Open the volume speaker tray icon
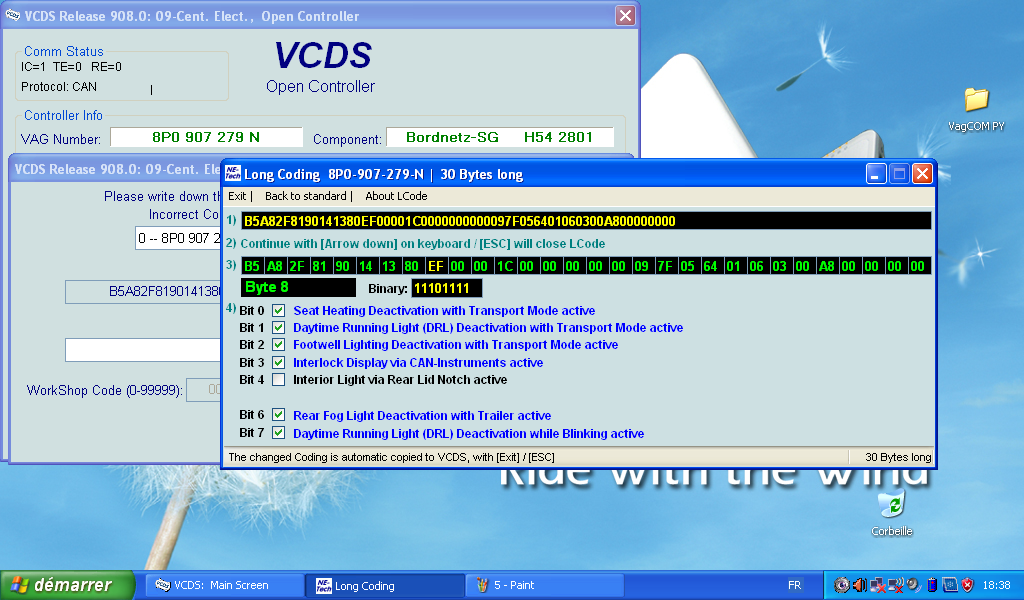 (860, 585)
